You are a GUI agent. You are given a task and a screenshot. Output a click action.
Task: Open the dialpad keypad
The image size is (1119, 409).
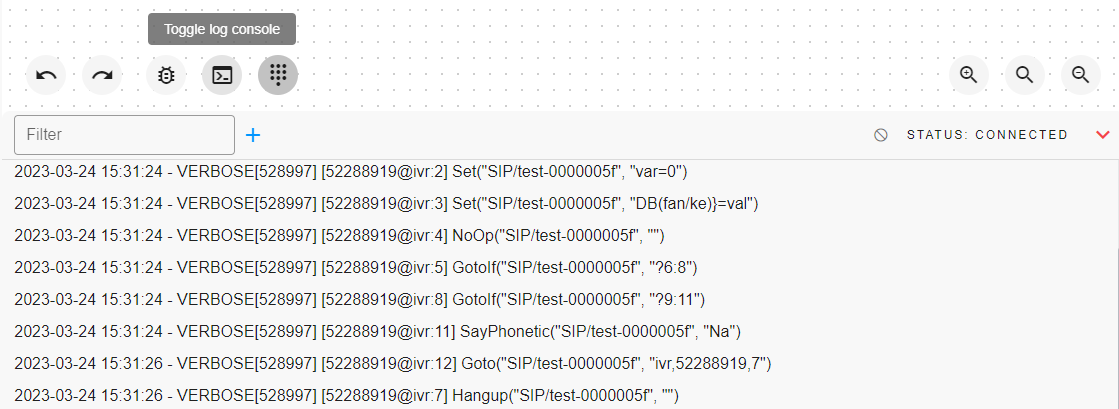pyautogui.click(x=278, y=75)
